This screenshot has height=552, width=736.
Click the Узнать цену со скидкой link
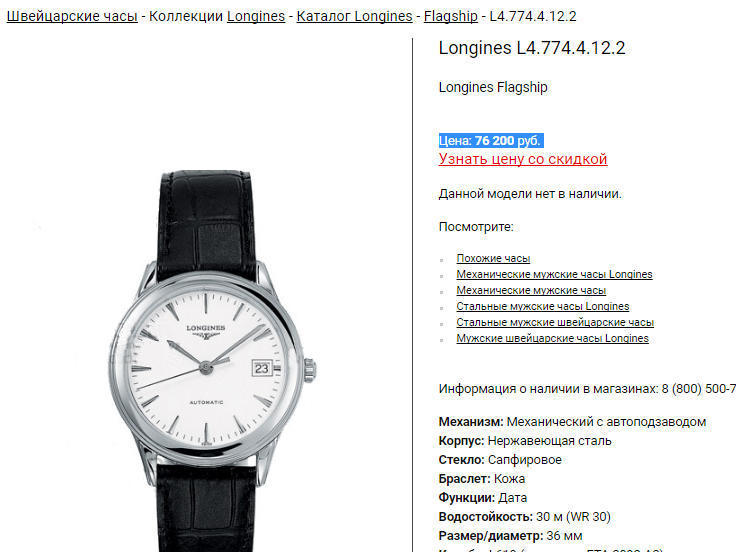523,159
